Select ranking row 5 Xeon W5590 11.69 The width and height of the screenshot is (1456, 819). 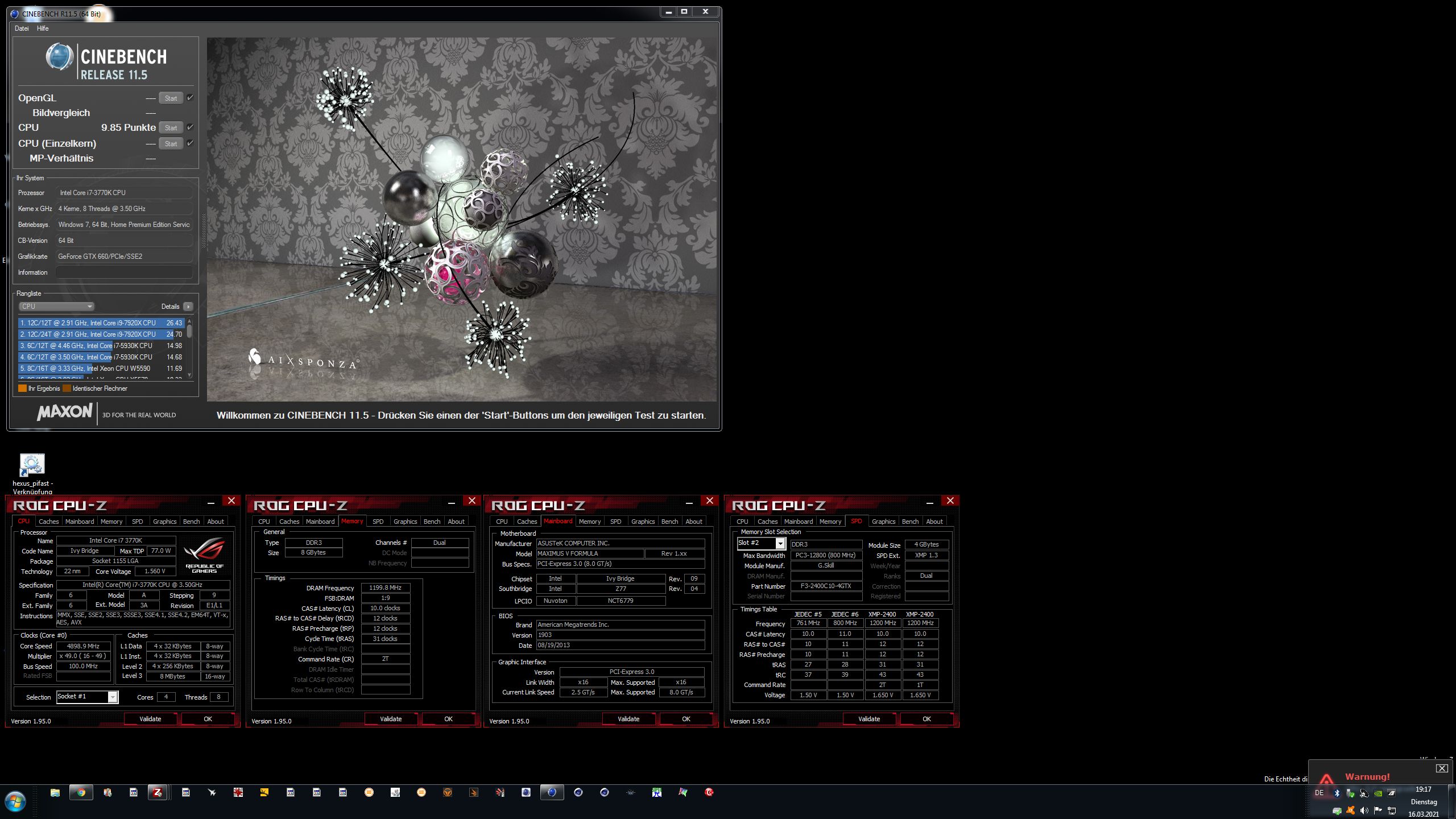point(101,368)
